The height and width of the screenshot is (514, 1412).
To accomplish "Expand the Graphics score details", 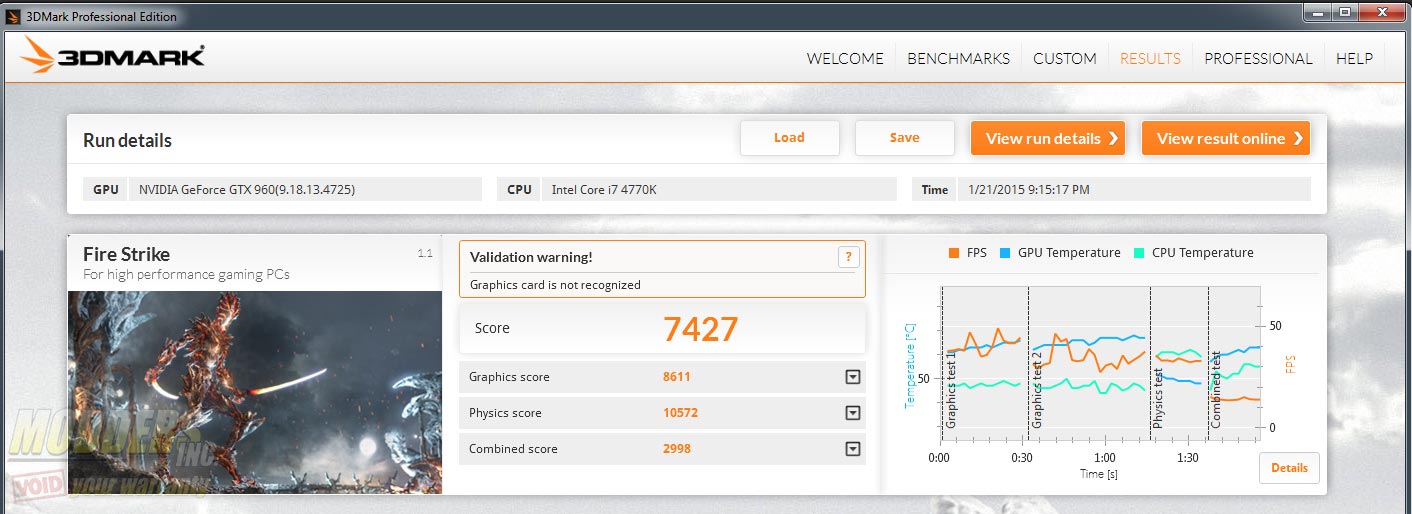I will 852,377.
